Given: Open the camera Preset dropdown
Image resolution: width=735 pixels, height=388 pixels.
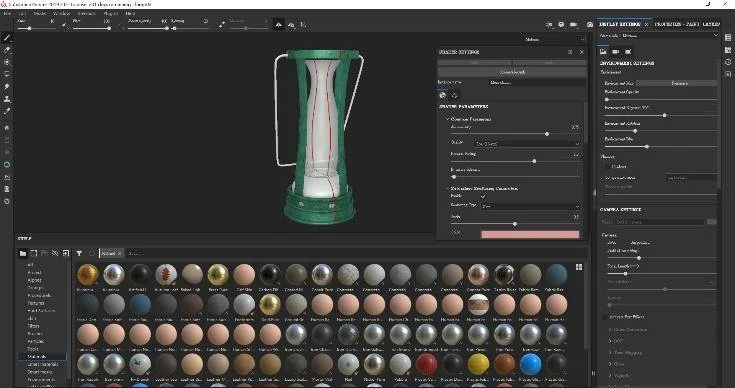Looking at the screenshot, I should click(660, 222).
